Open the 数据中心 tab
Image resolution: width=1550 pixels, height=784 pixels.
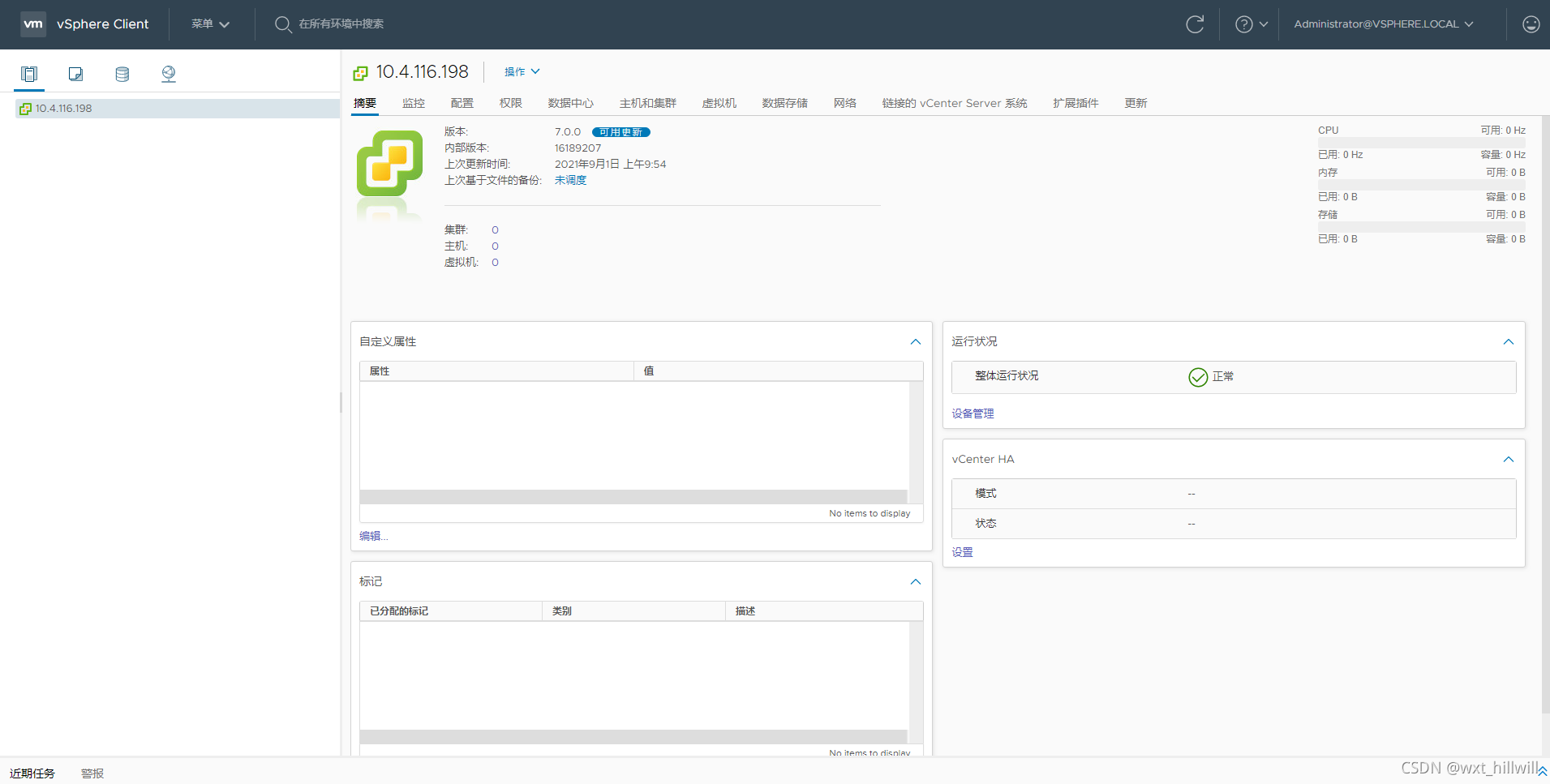point(571,103)
